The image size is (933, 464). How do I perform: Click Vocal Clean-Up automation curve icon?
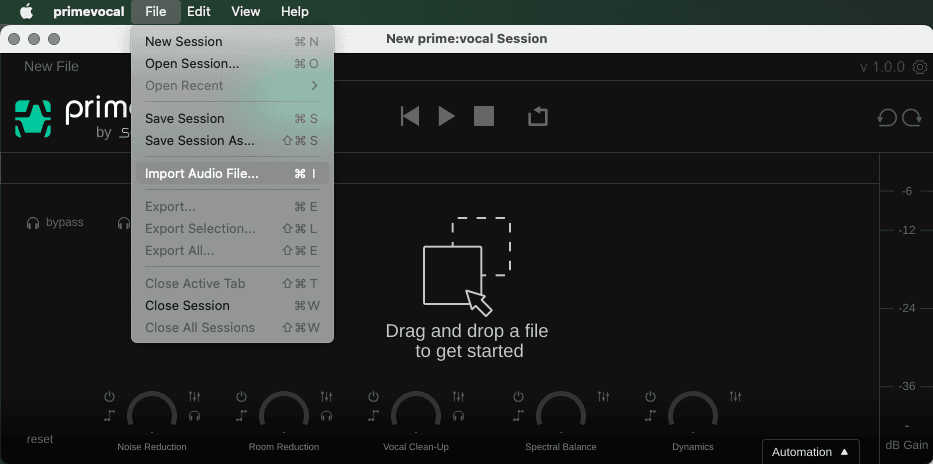pos(373,415)
